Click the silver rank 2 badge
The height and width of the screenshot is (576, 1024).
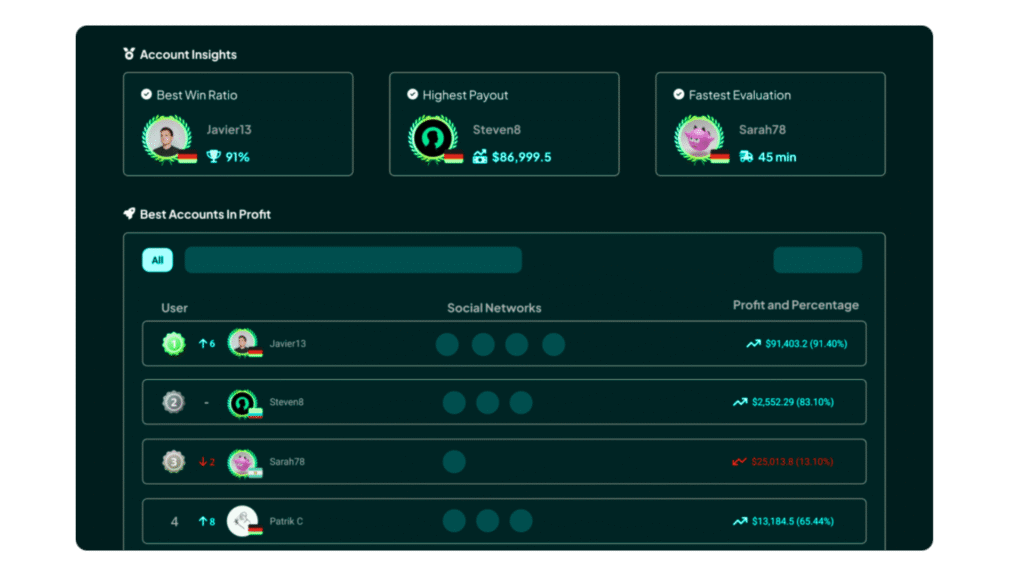[174, 403]
